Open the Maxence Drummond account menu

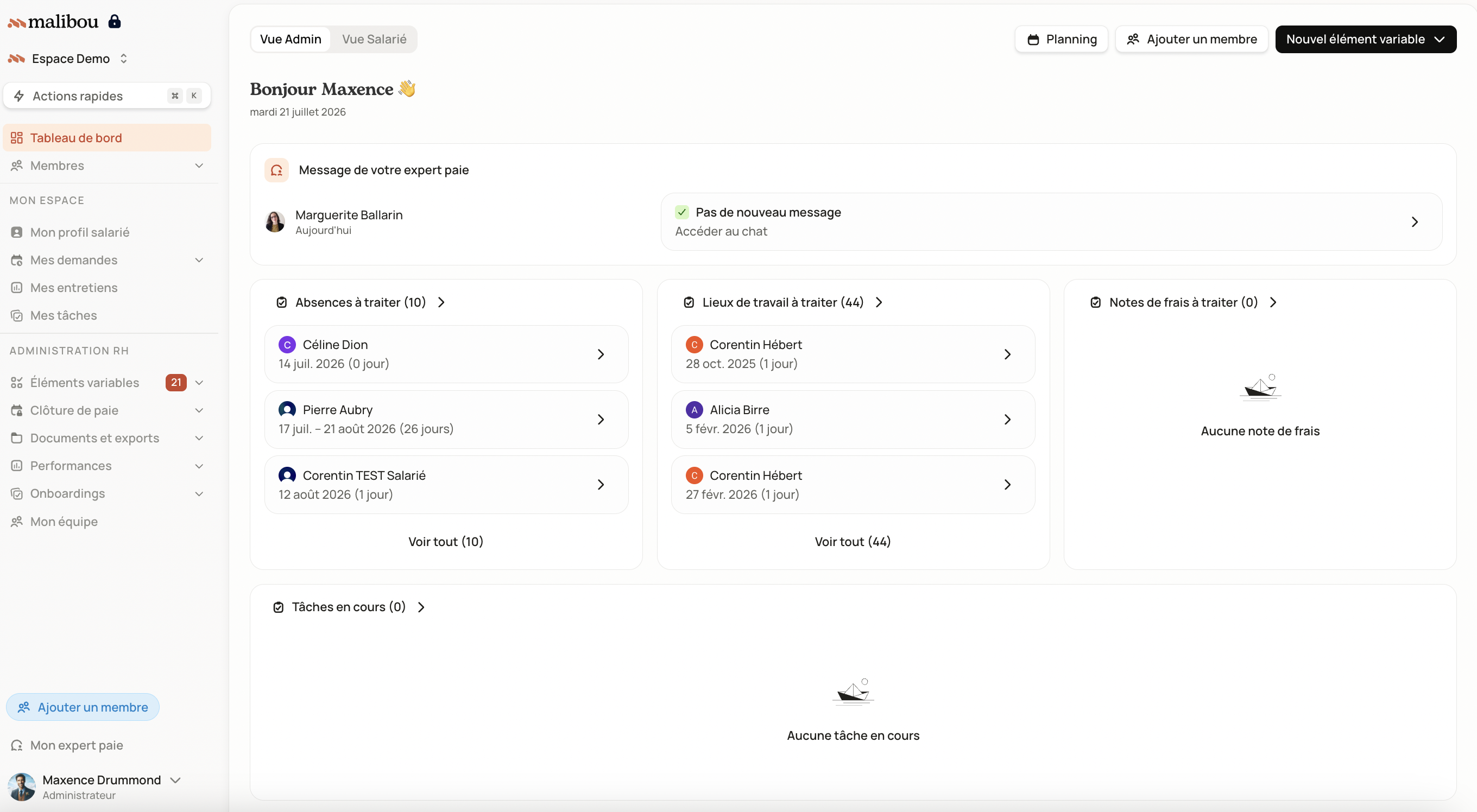pos(96,787)
